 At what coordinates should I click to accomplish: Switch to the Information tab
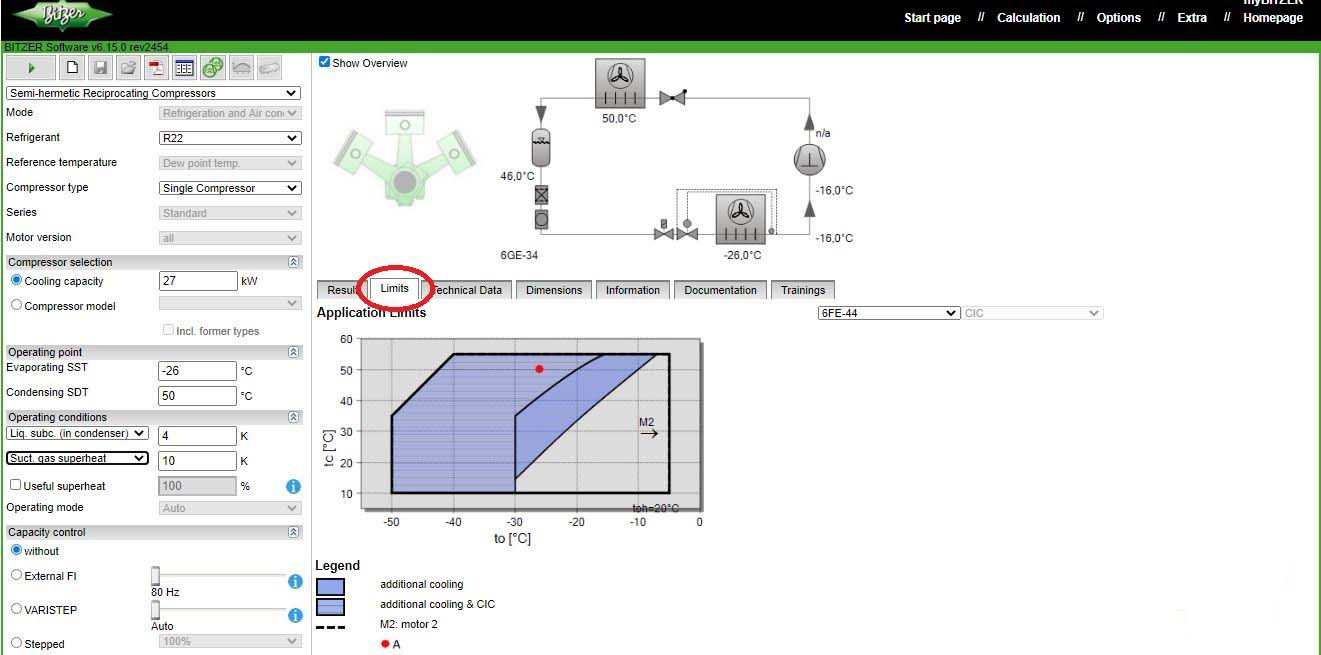(633, 290)
